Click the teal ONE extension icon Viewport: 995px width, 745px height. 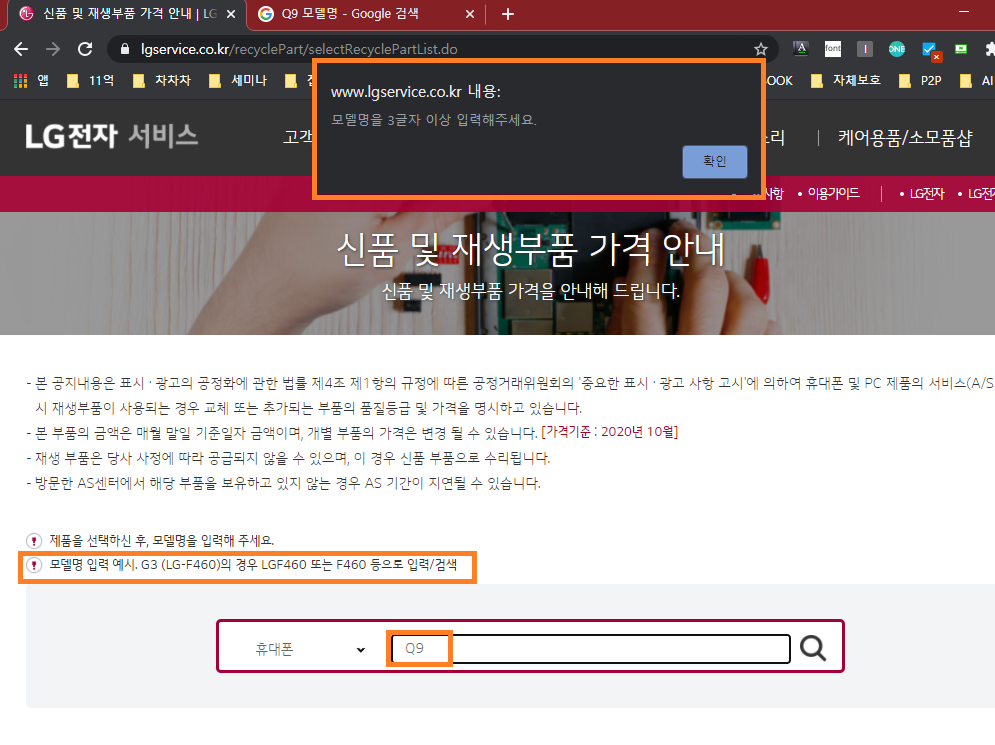(x=897, y=49)
